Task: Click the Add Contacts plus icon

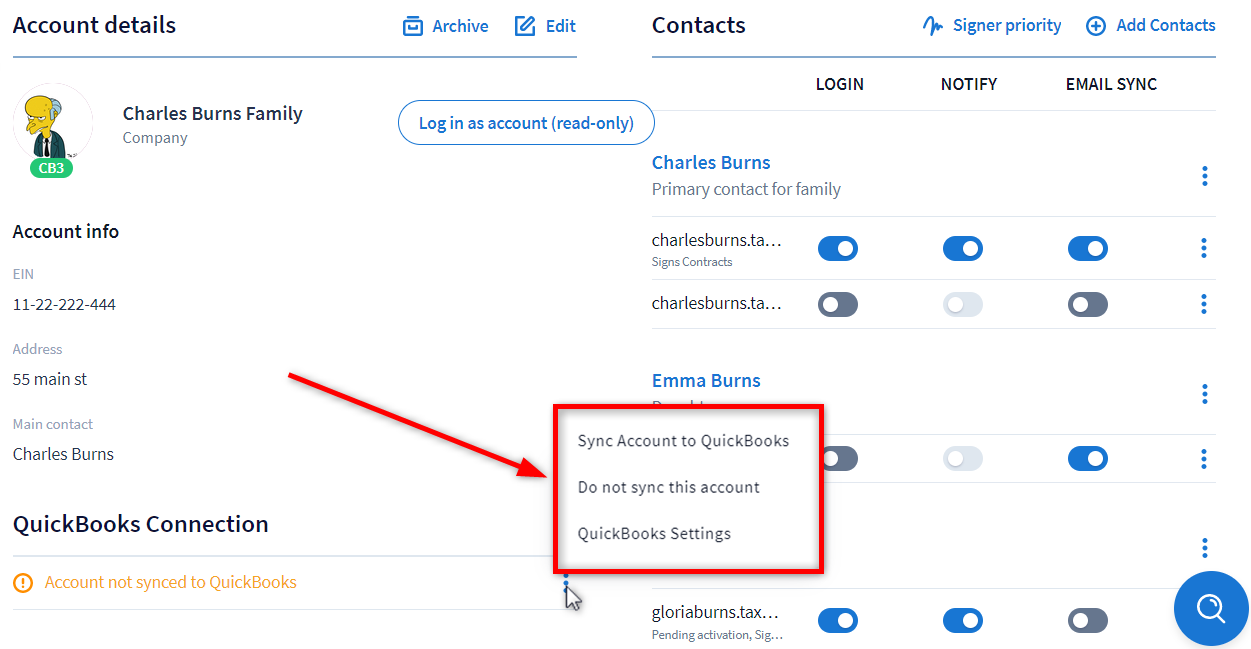Action: 1096,26
